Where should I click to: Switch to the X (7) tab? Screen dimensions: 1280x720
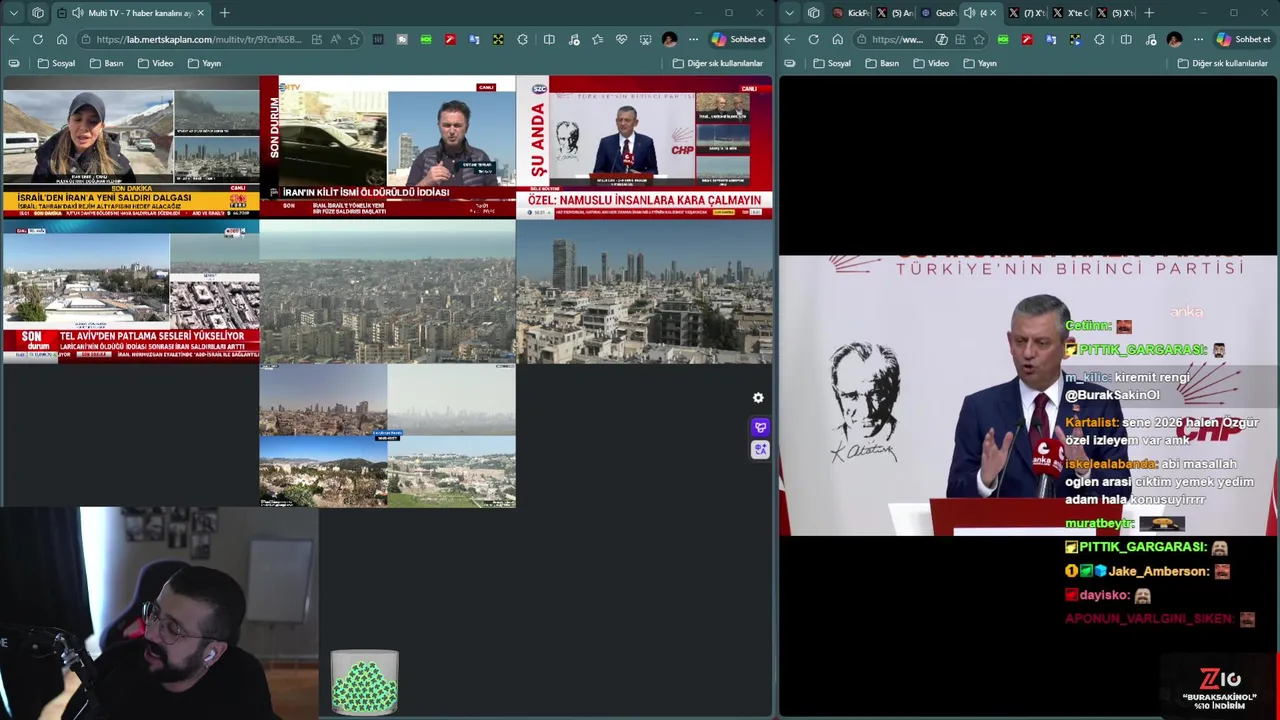(x=1027, y=13)
